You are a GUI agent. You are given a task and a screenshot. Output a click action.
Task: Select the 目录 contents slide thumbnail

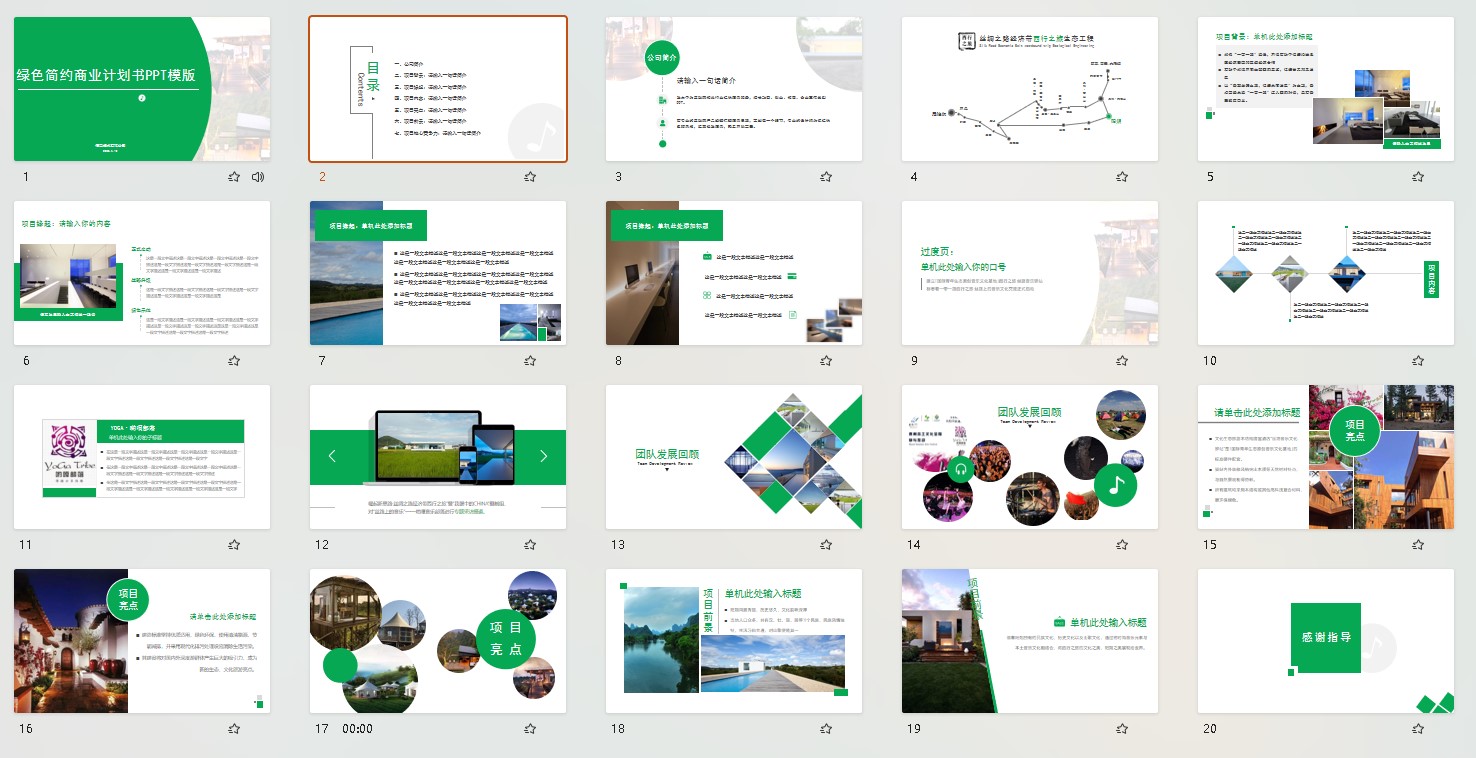click(x=438, y=89)
